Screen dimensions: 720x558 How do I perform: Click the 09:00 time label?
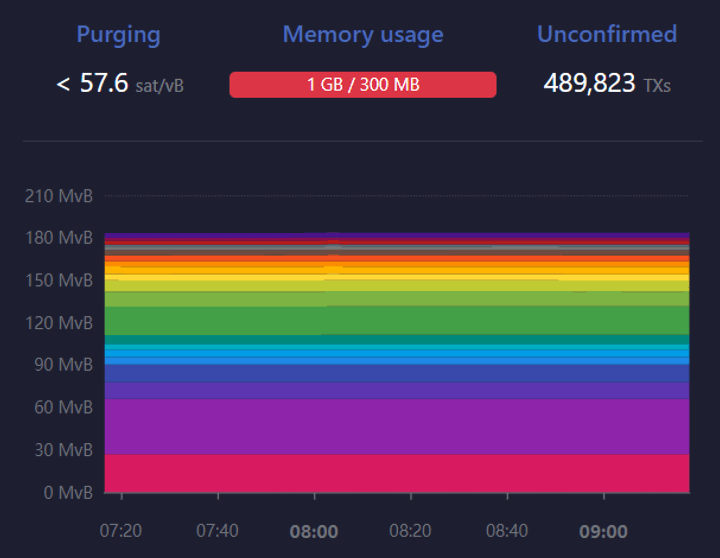click(x=603, y=532)
